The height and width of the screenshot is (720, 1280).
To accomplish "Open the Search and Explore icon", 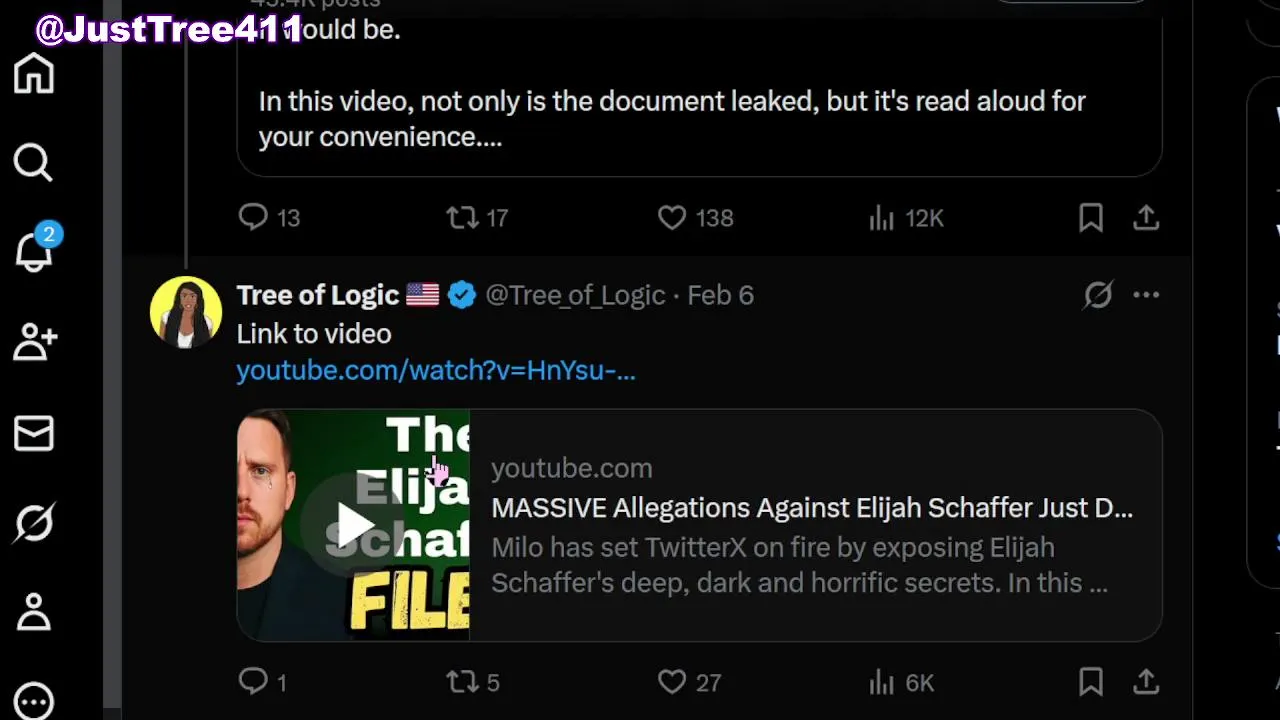I will (33, 162).
